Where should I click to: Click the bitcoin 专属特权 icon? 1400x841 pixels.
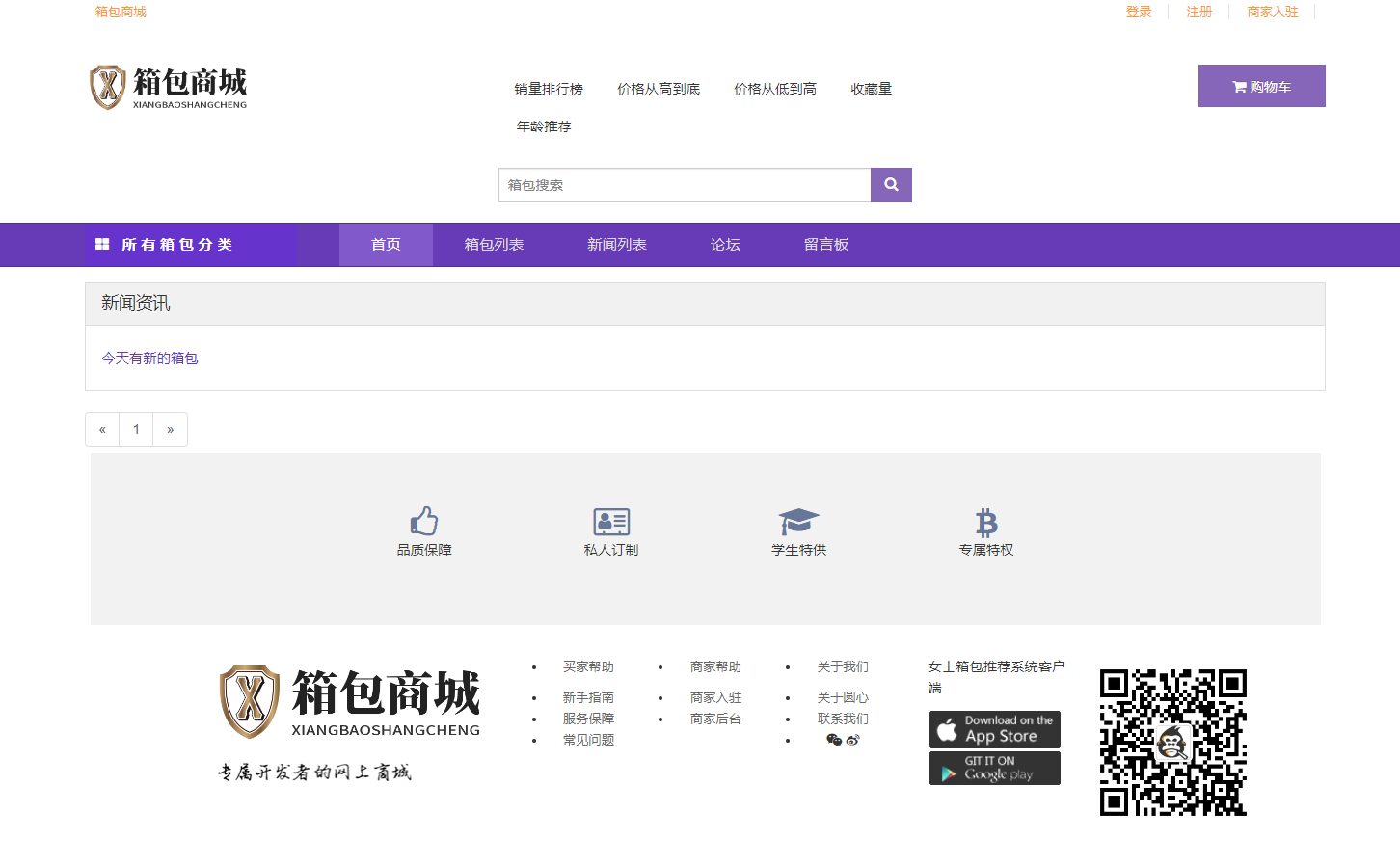click(986, 522)
